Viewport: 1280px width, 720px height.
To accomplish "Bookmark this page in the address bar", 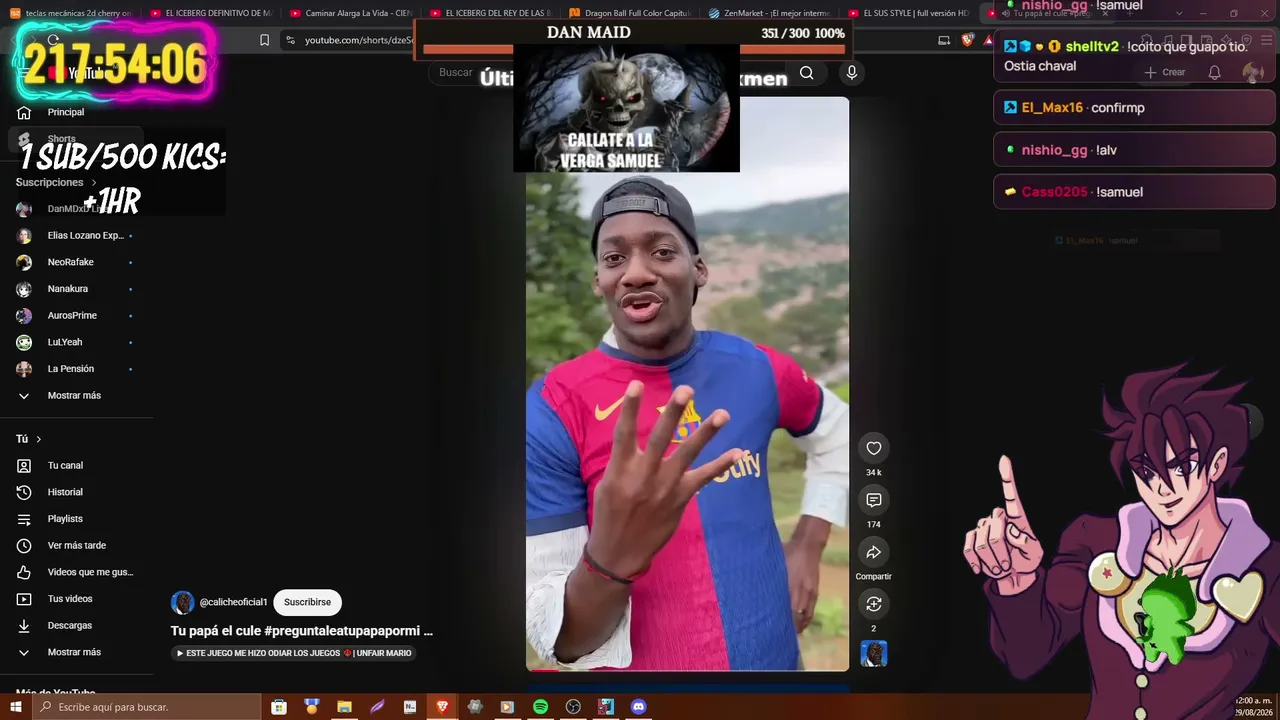I will click(x=264, y=40).
